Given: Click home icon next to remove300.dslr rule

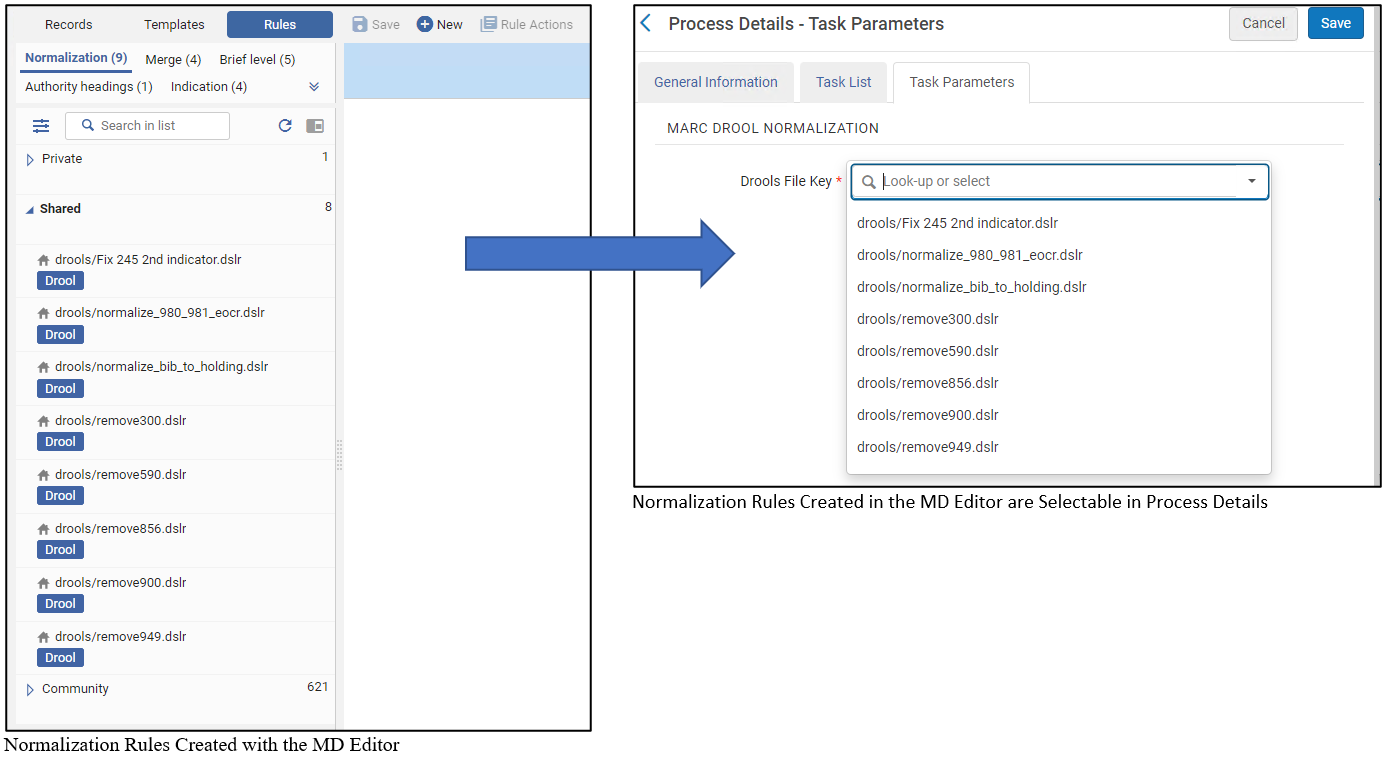Looking at the screenshot, I should click(43, 421).
